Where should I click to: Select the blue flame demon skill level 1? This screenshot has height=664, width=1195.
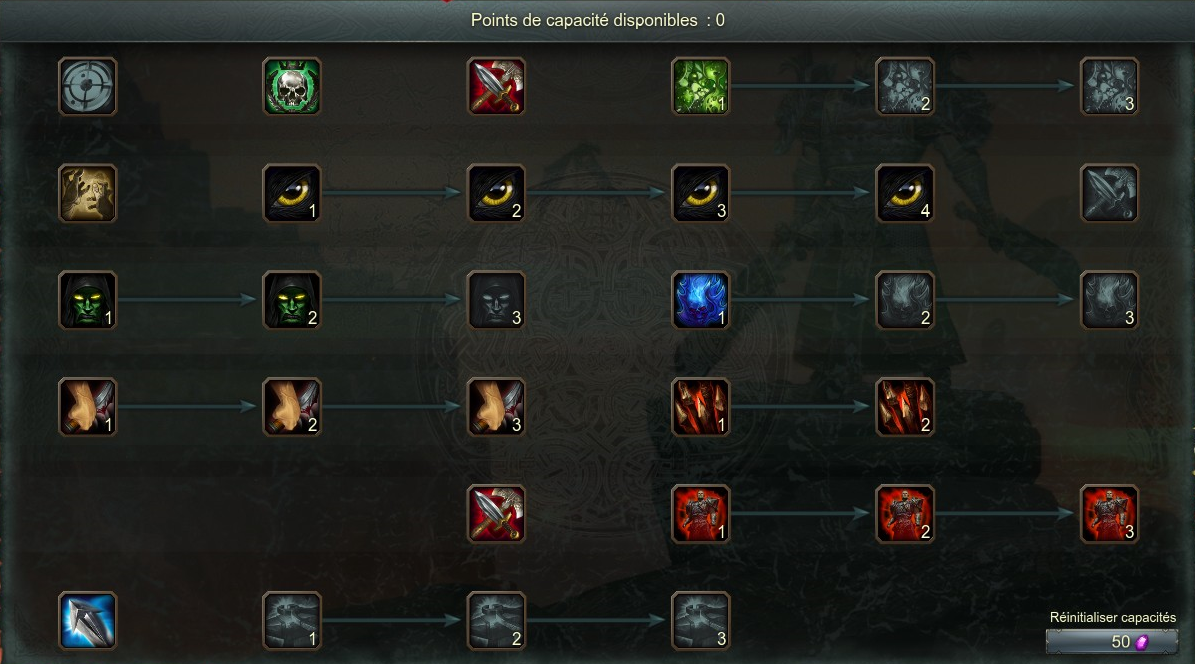pos(700,300)
